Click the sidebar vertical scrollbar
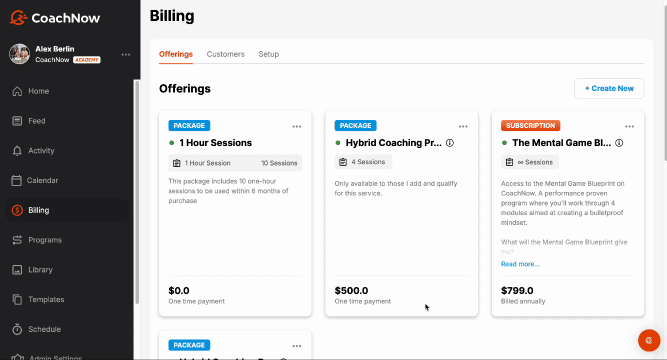 (137, 191)
